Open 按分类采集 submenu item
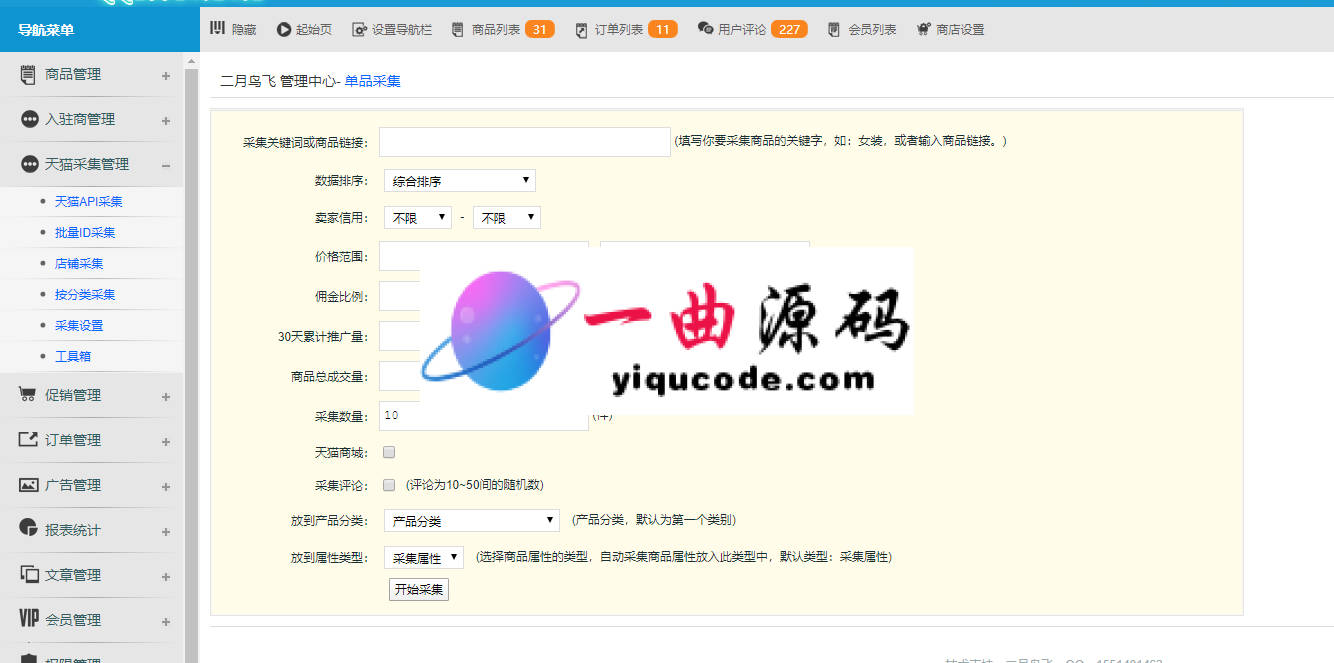1334x663 pixels. pos(85,294)
